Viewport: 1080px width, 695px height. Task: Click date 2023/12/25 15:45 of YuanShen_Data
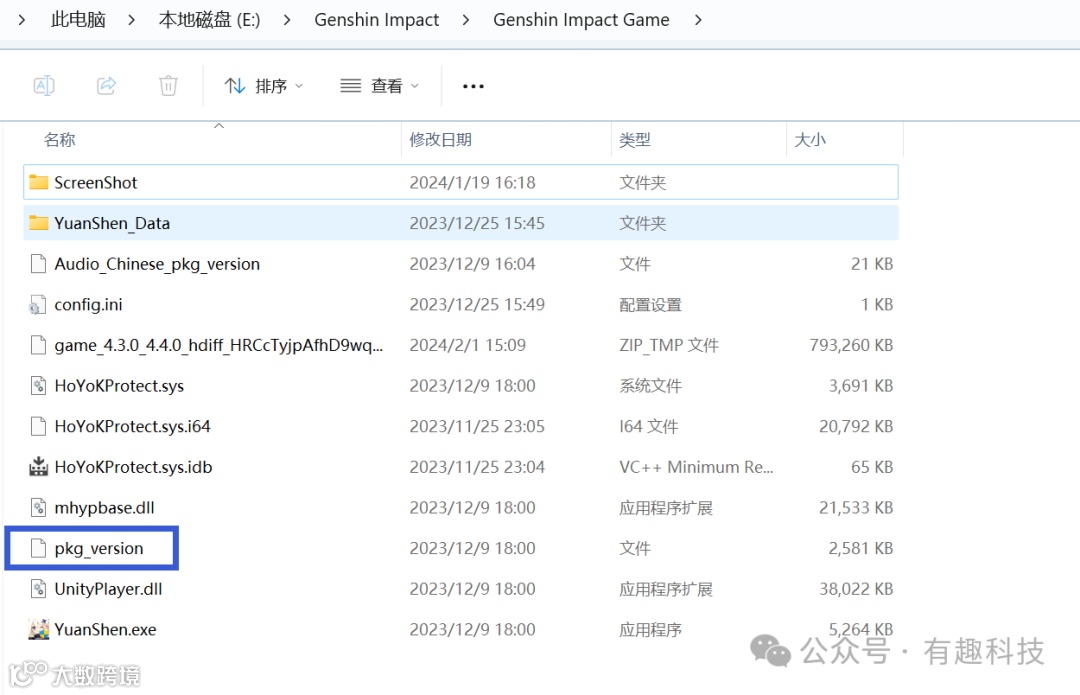tap(477, 223)
